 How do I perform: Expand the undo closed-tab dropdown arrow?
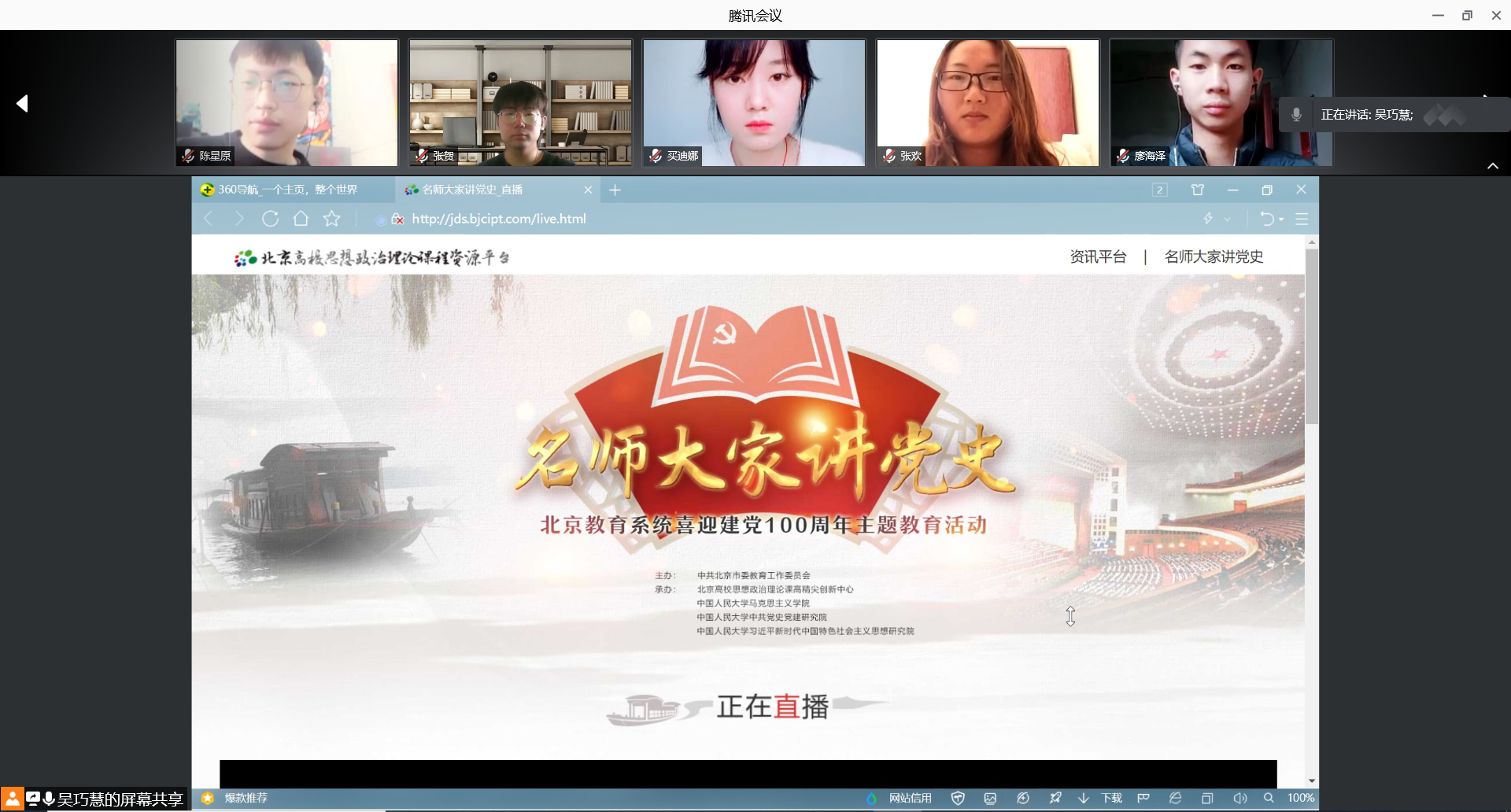tap(1281, 220)
